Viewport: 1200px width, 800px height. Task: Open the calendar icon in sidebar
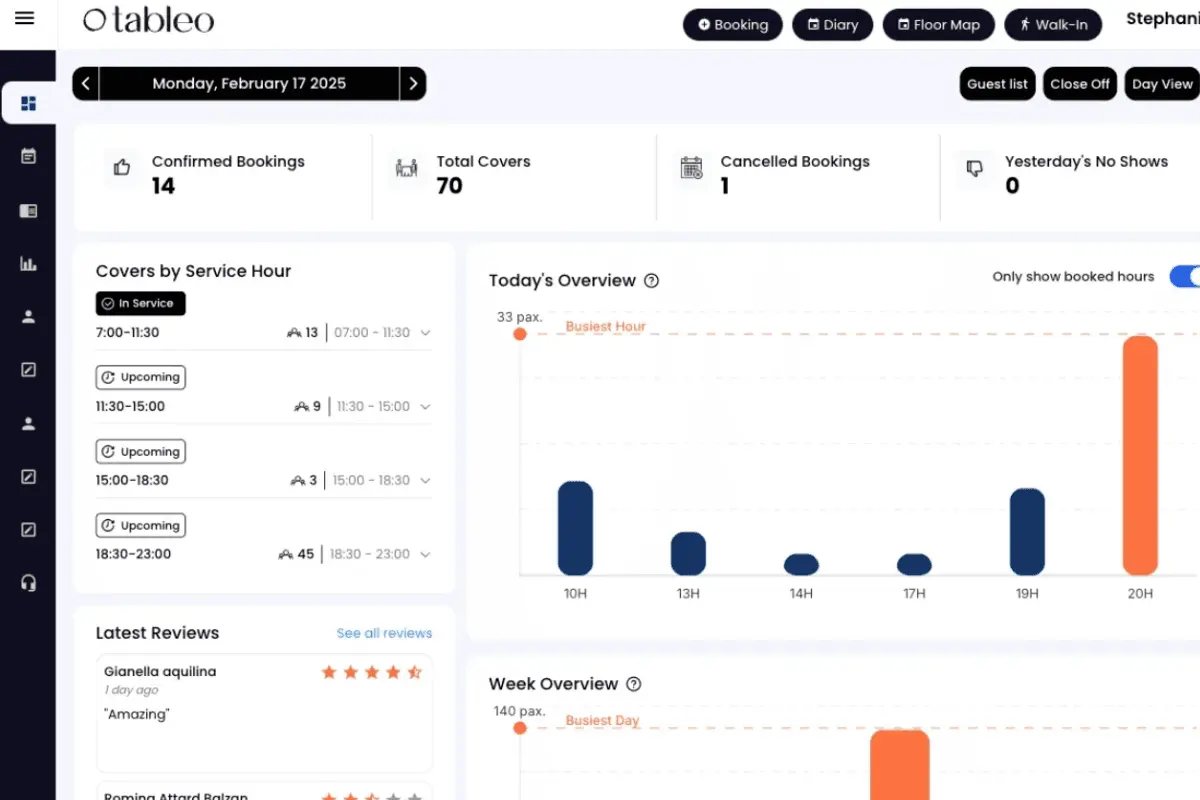28,156
